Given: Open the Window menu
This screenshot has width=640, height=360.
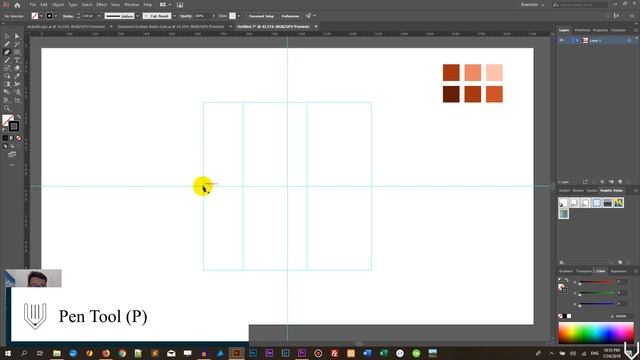Looking at the screenshot, I should coord(131,4).
